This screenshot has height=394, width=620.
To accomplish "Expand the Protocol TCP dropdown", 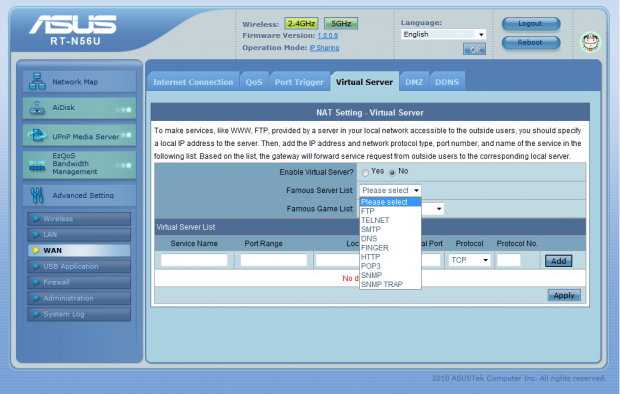I will tap(470, 260).
